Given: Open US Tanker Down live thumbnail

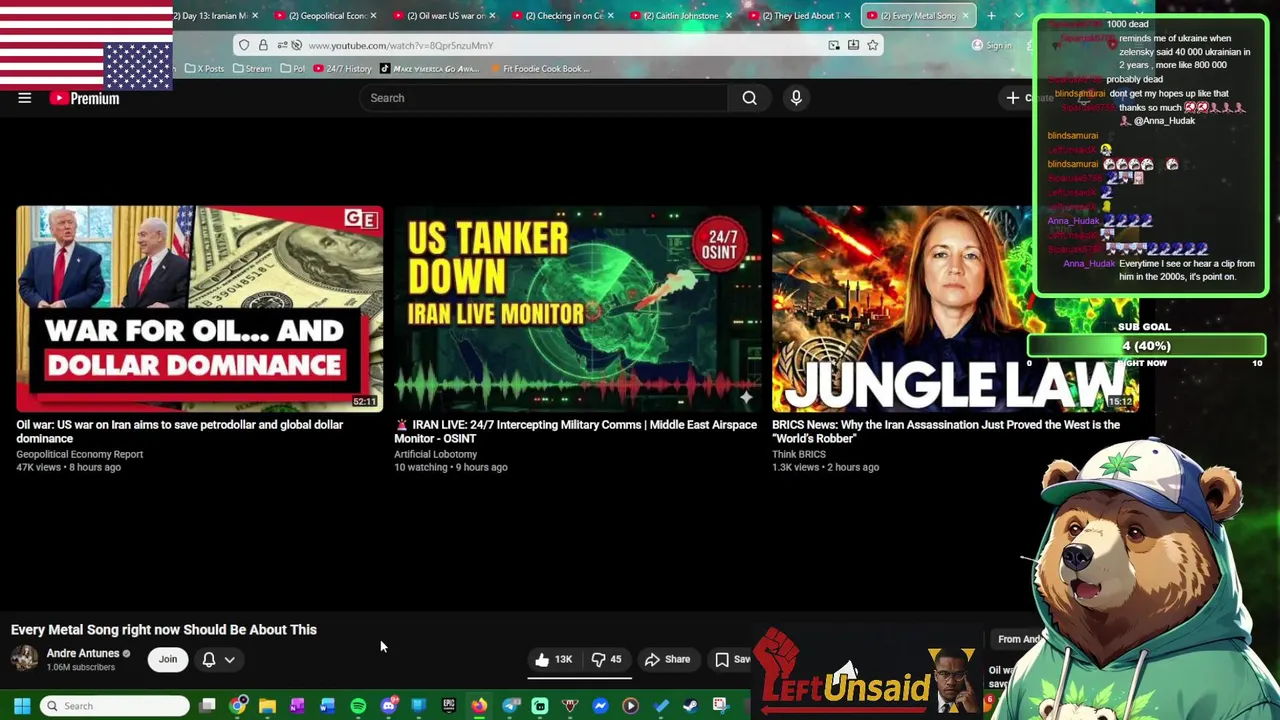Looking at the screenshot, I should point(577,309).
